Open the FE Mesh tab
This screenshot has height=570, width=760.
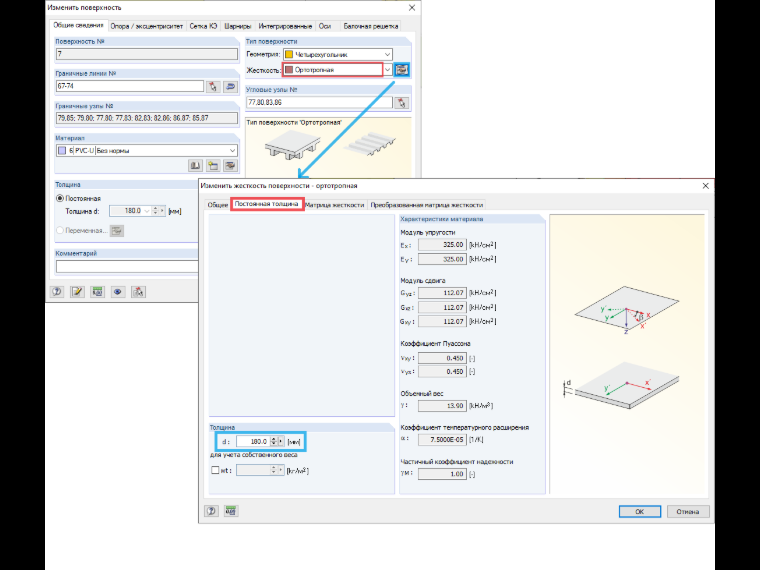(203, 26)
